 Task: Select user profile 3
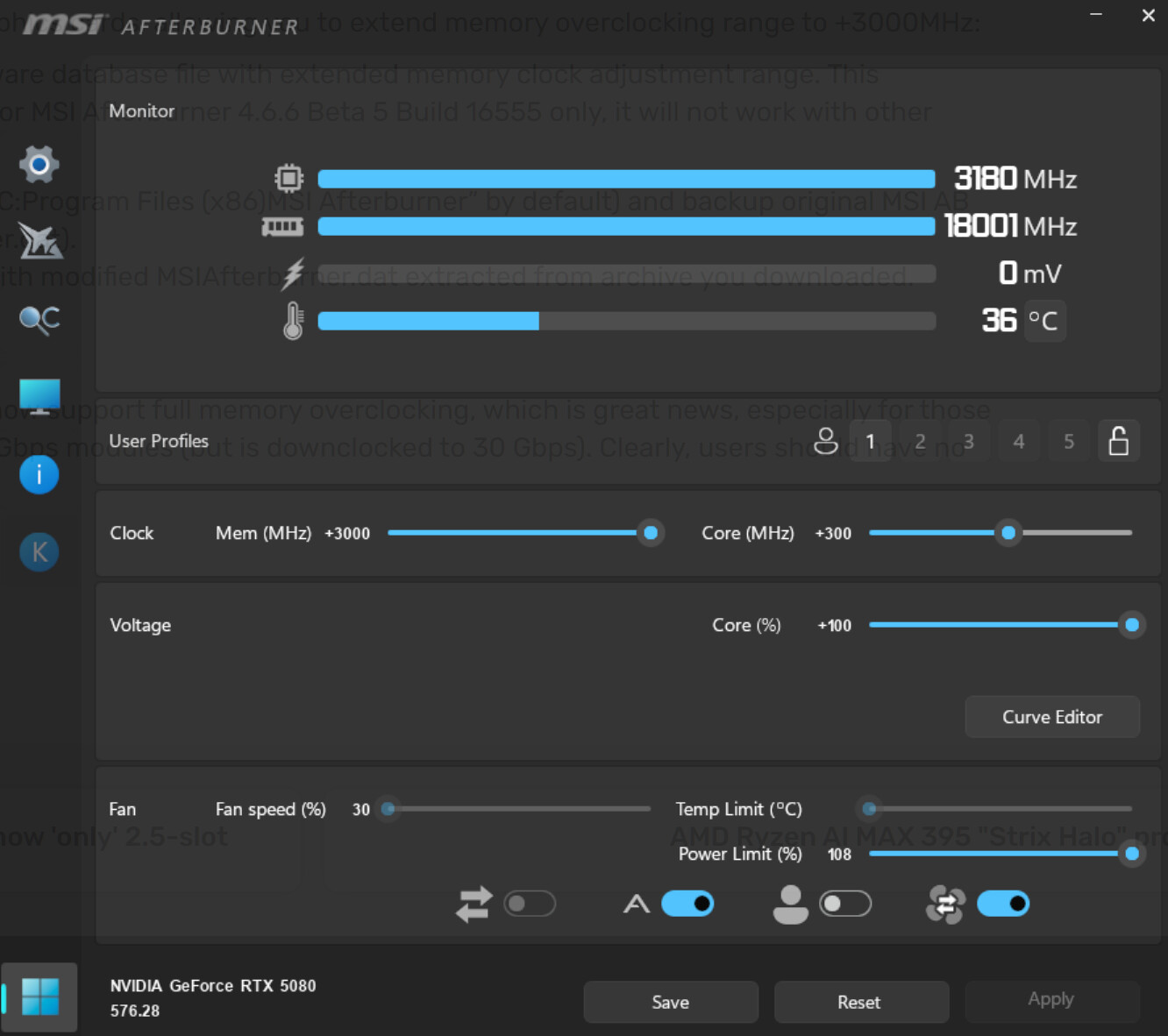[969, 441]
